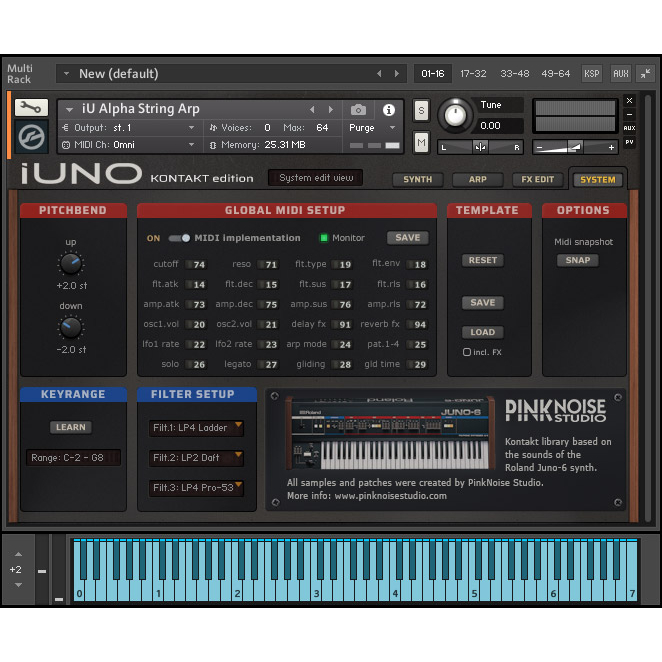
Task: Toggle MIDI implementation ON switch
Action: 179,238
